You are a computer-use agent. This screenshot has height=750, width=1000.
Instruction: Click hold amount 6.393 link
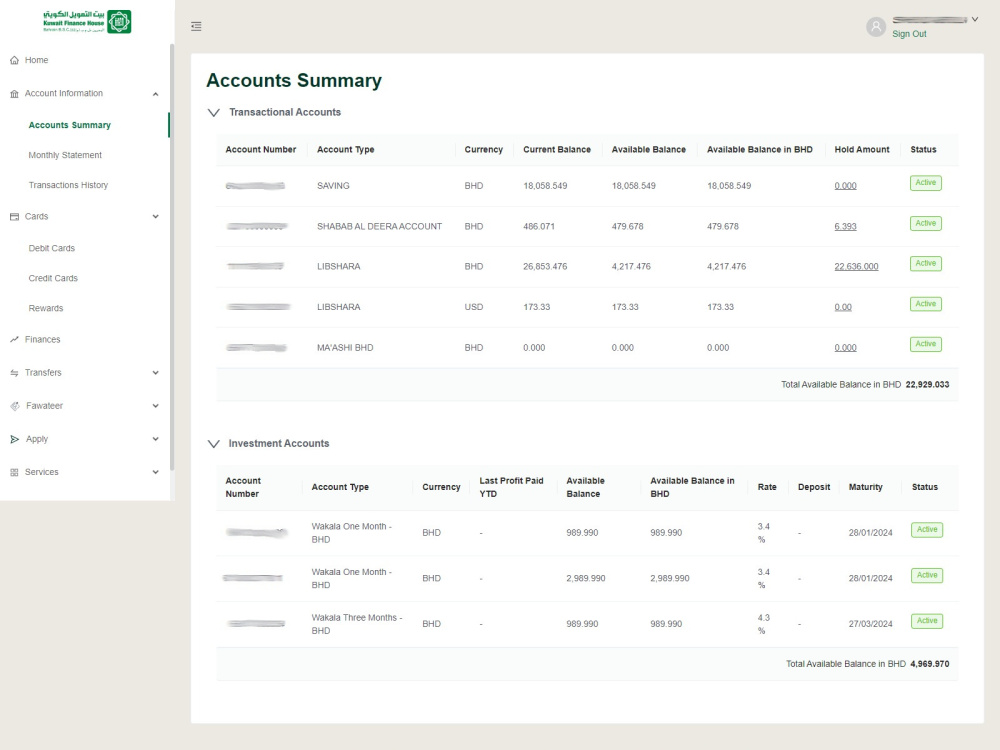pyautogui.click(x=845, y=226)
